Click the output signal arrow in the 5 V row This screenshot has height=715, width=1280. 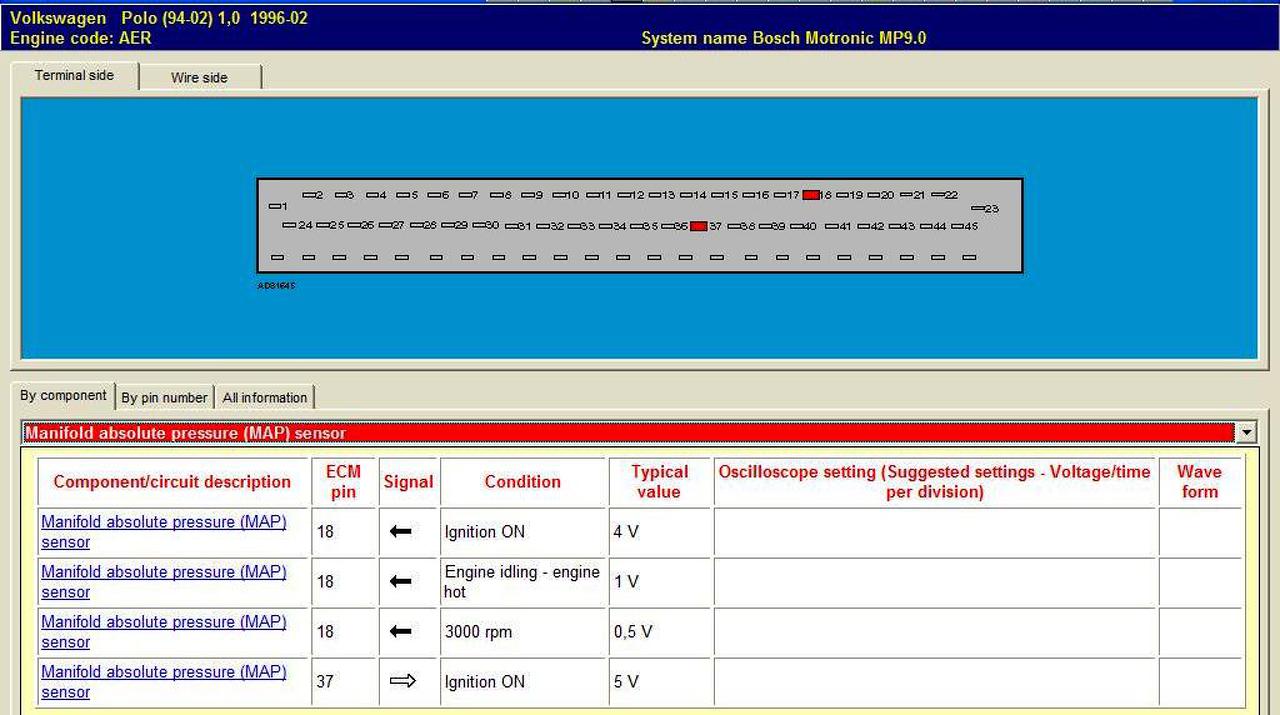pyautogui.click(x=402, y=682)
